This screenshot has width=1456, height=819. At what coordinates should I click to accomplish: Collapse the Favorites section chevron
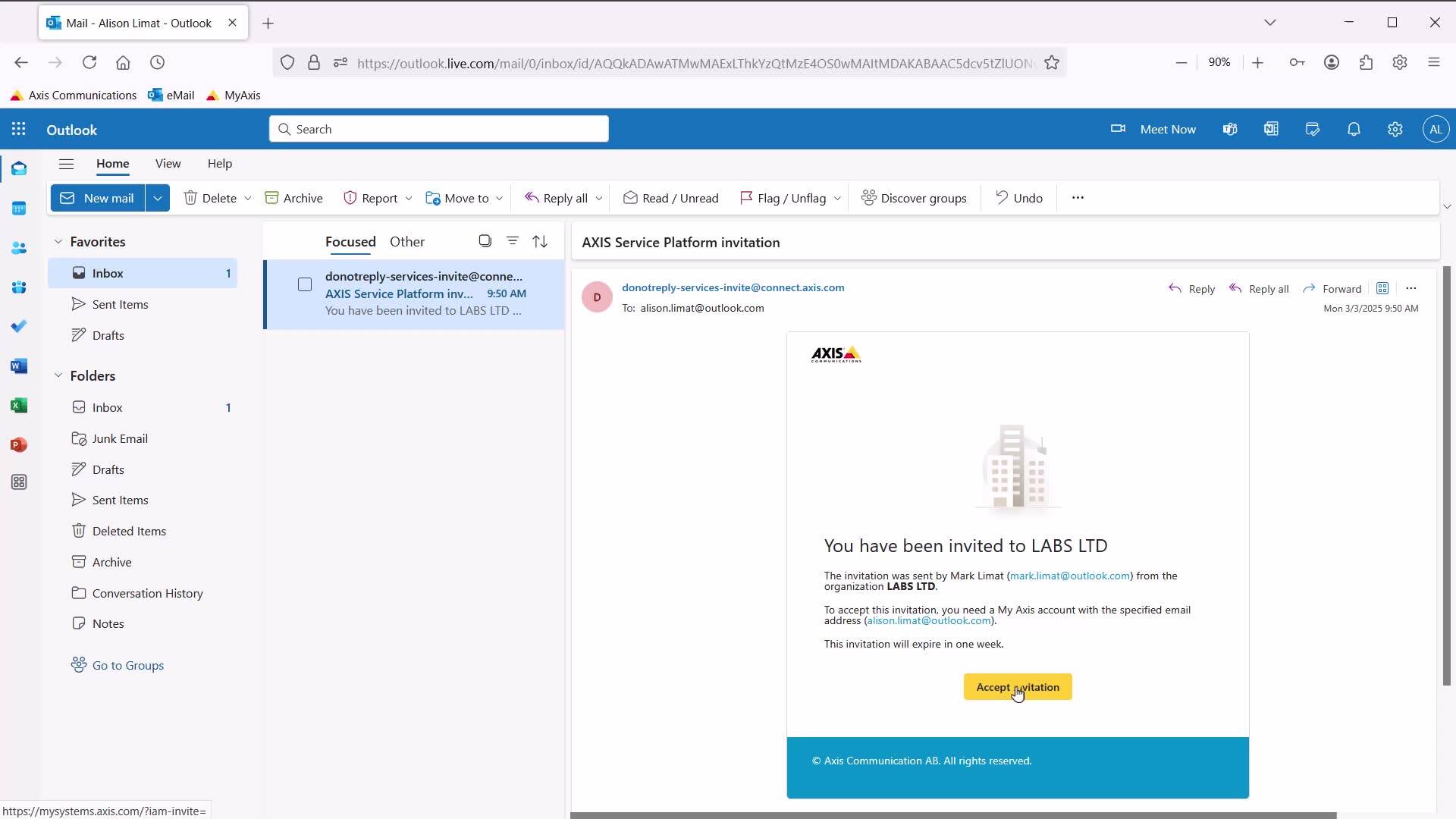point(58,242)
